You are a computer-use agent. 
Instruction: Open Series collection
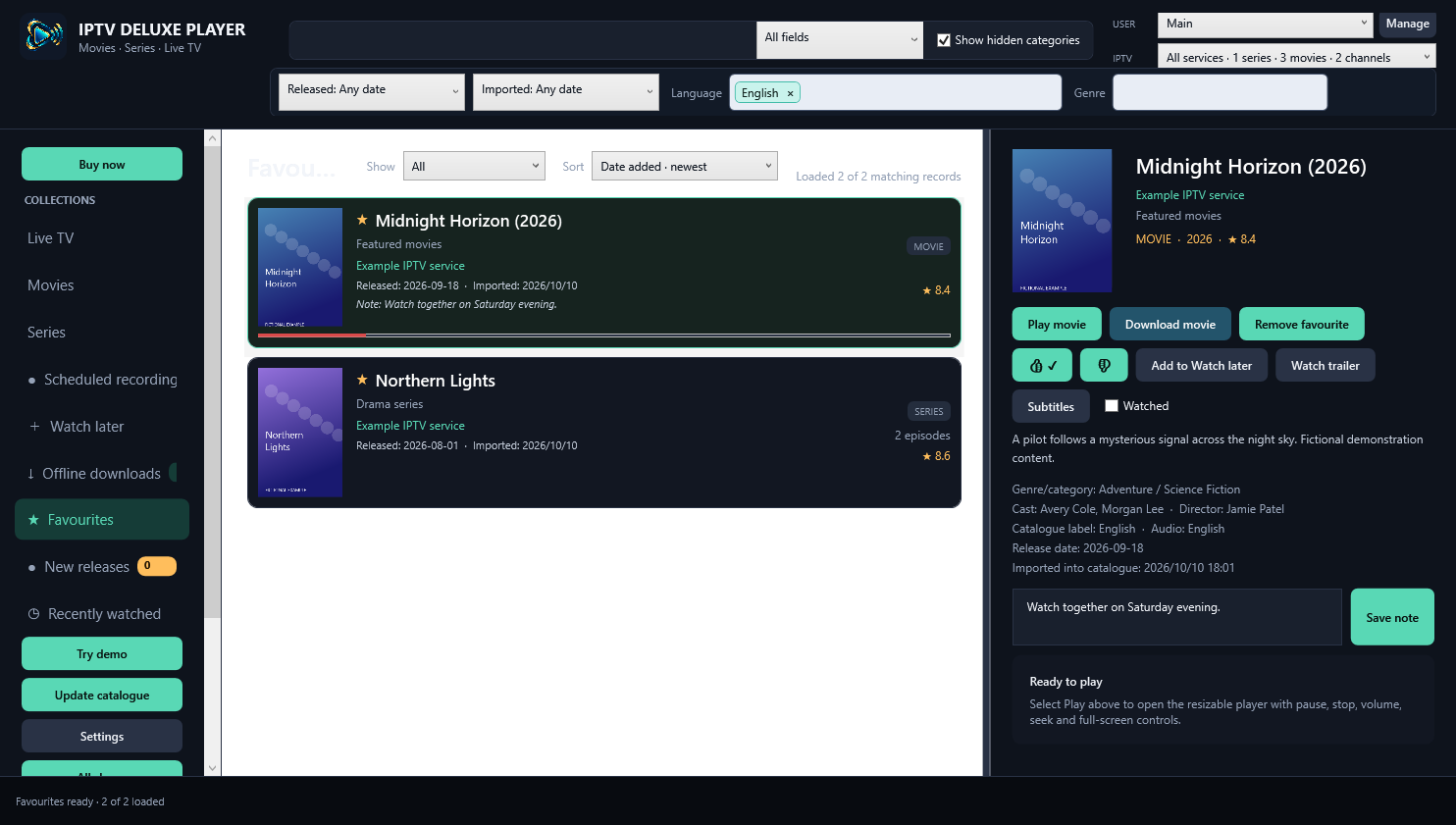(102, 333)
